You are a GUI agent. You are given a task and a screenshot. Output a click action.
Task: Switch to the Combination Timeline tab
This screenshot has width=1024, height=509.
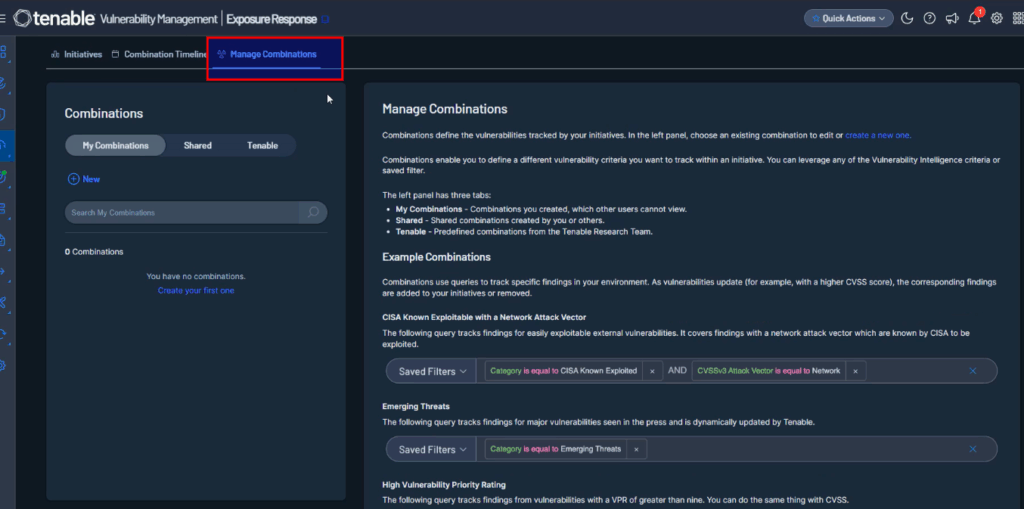coord(160,54)
